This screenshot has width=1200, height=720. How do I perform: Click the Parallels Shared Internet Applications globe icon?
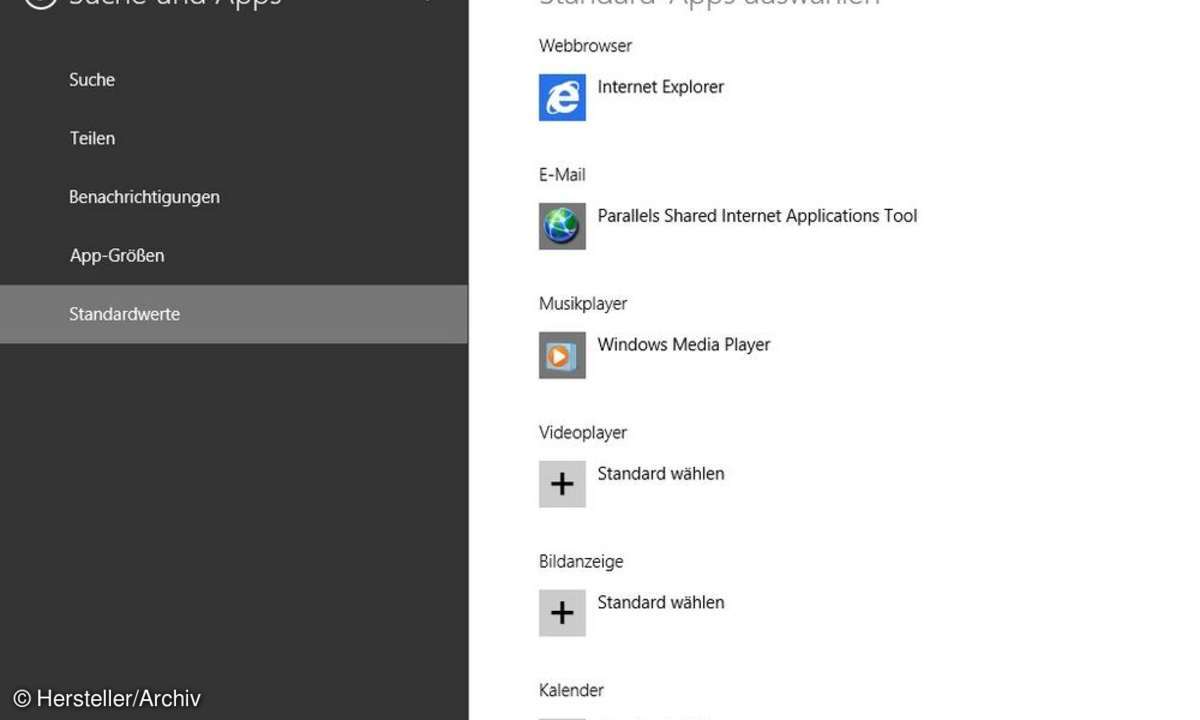tap(562, 226)
